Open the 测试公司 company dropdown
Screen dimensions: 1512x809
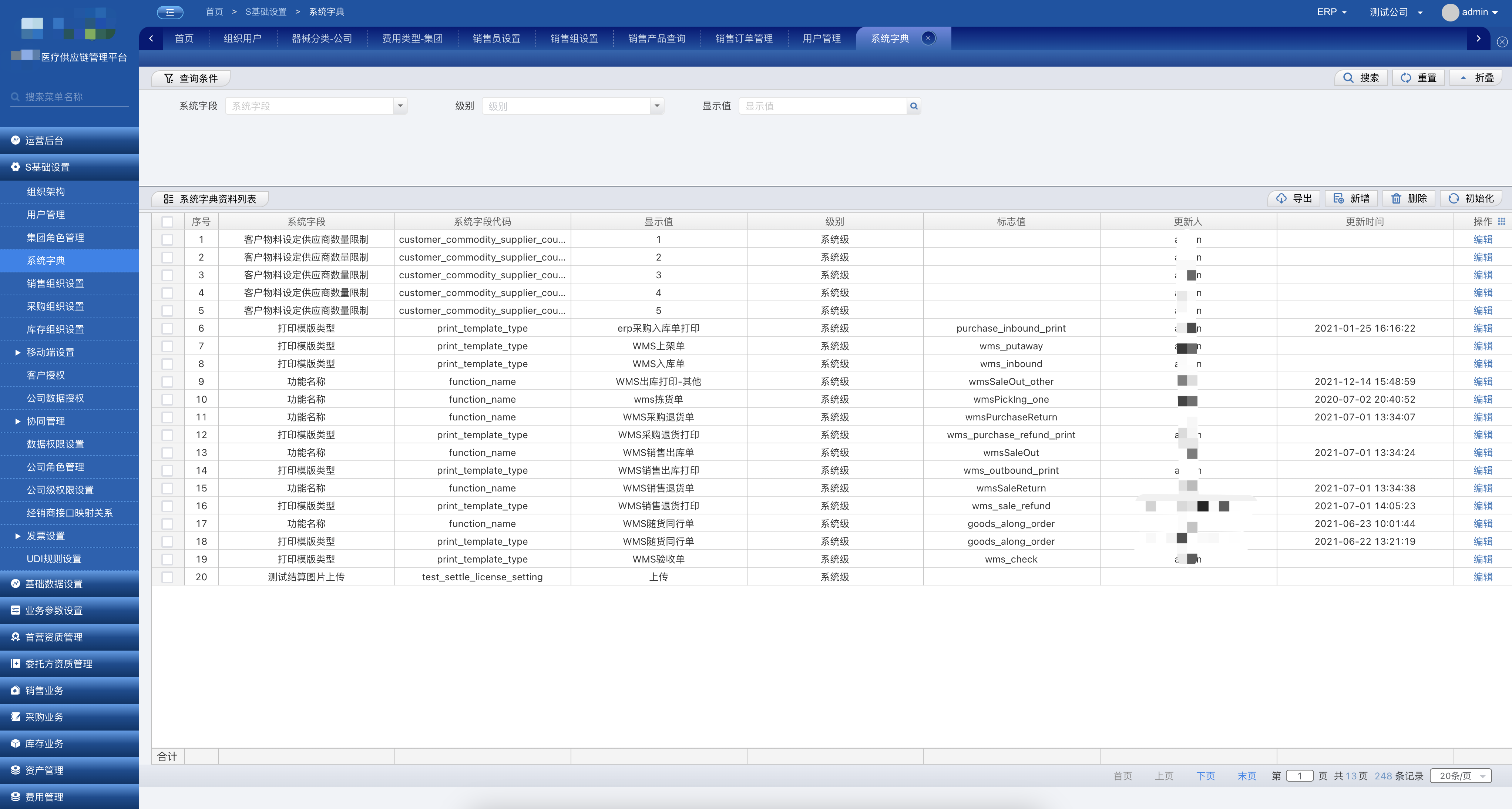pyautogui.click(x=1396, y=12)
